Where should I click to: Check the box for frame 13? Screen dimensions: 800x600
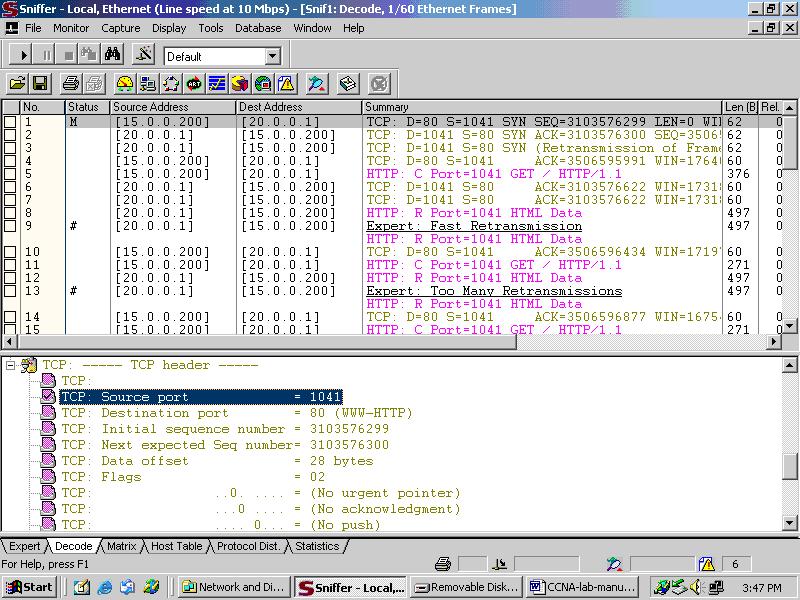[10, 291]
